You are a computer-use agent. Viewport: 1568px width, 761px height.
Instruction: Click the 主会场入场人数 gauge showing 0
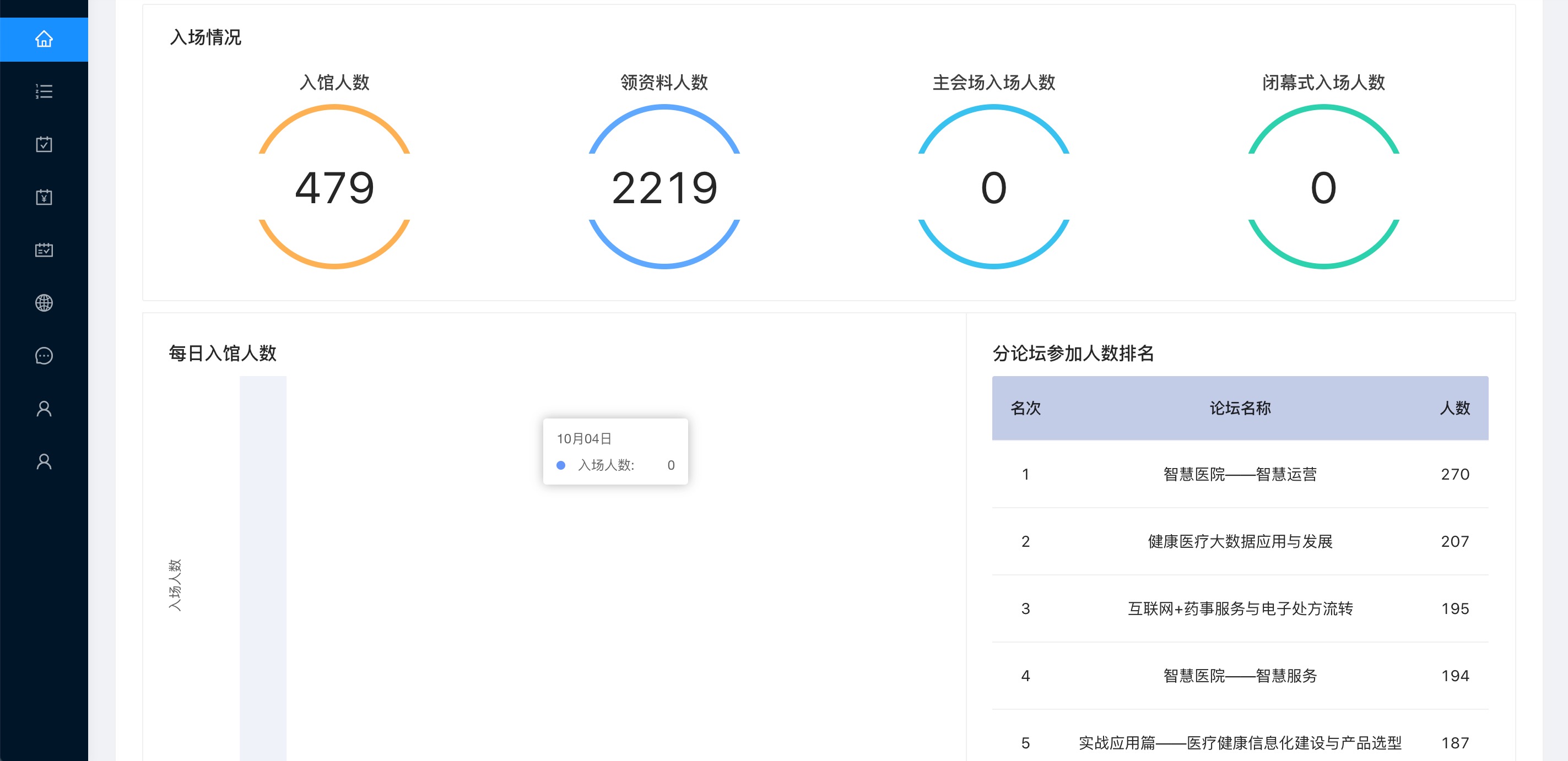(x=994, y=187)
